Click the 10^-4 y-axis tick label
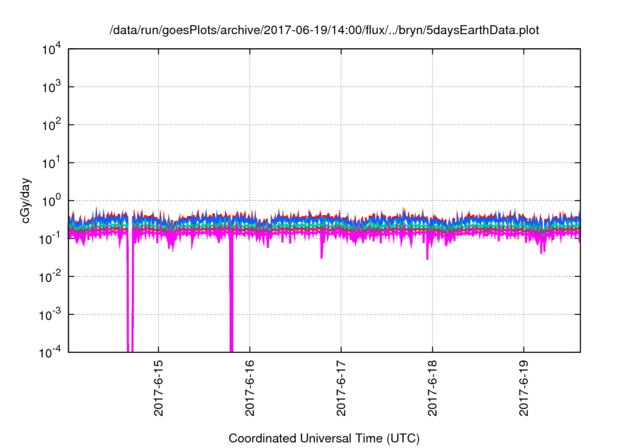Screen dimensions: 640x448 coord(50,352)
